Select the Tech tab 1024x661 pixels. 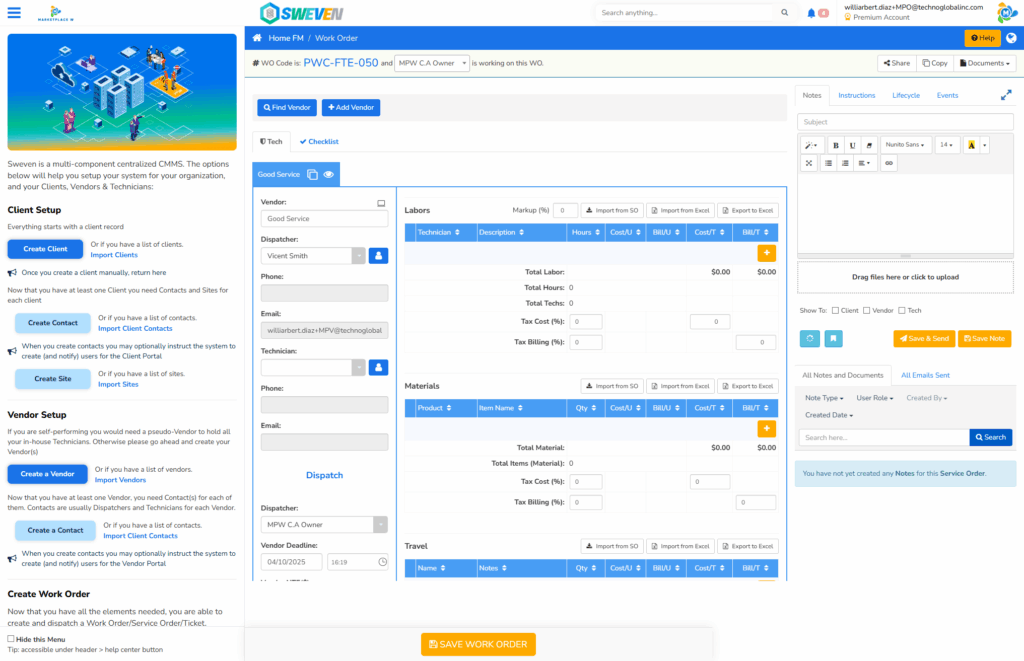[x=271, y=142]
